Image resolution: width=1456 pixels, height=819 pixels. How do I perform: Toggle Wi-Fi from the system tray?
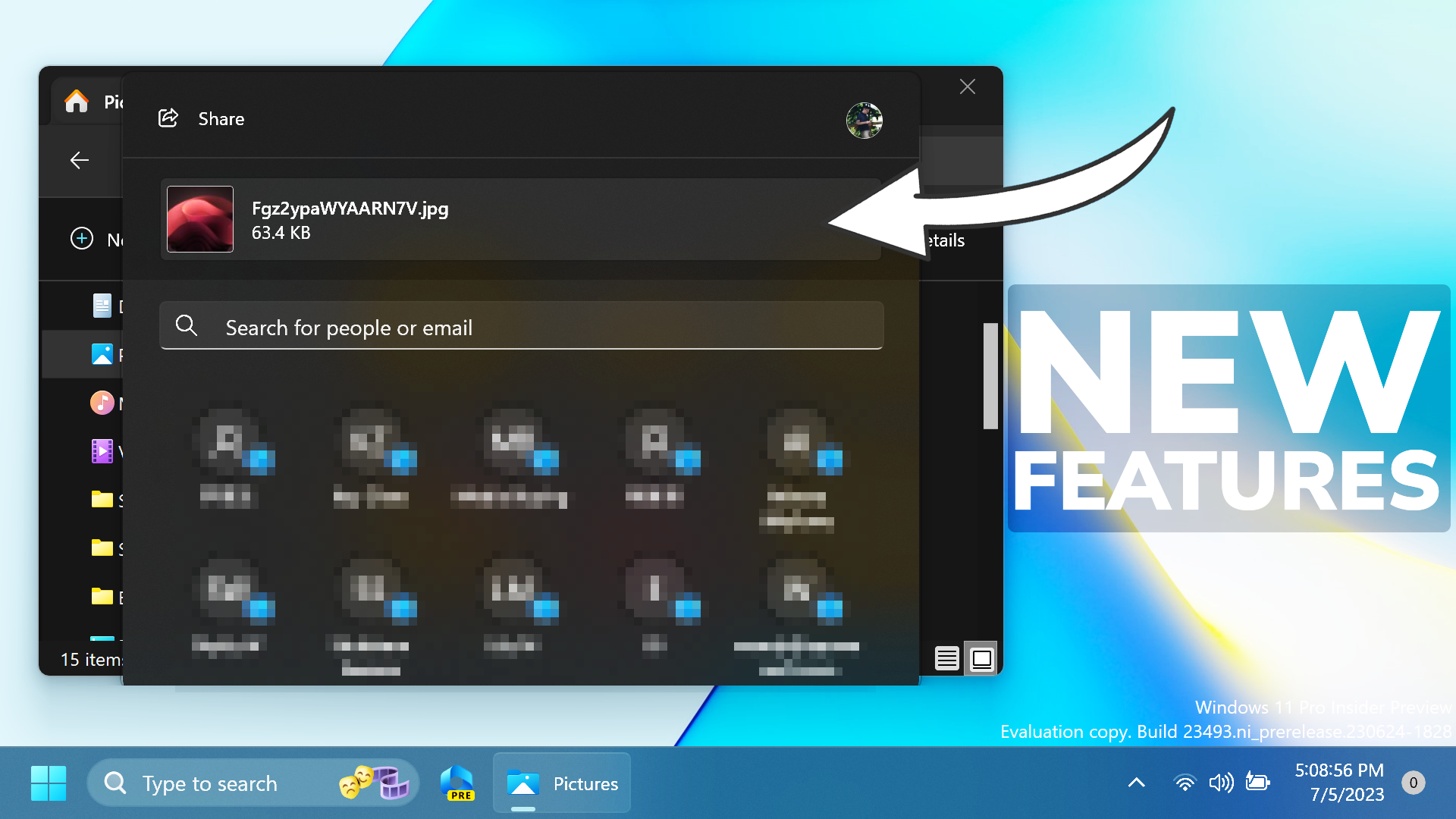click(x=1185, y=783)
